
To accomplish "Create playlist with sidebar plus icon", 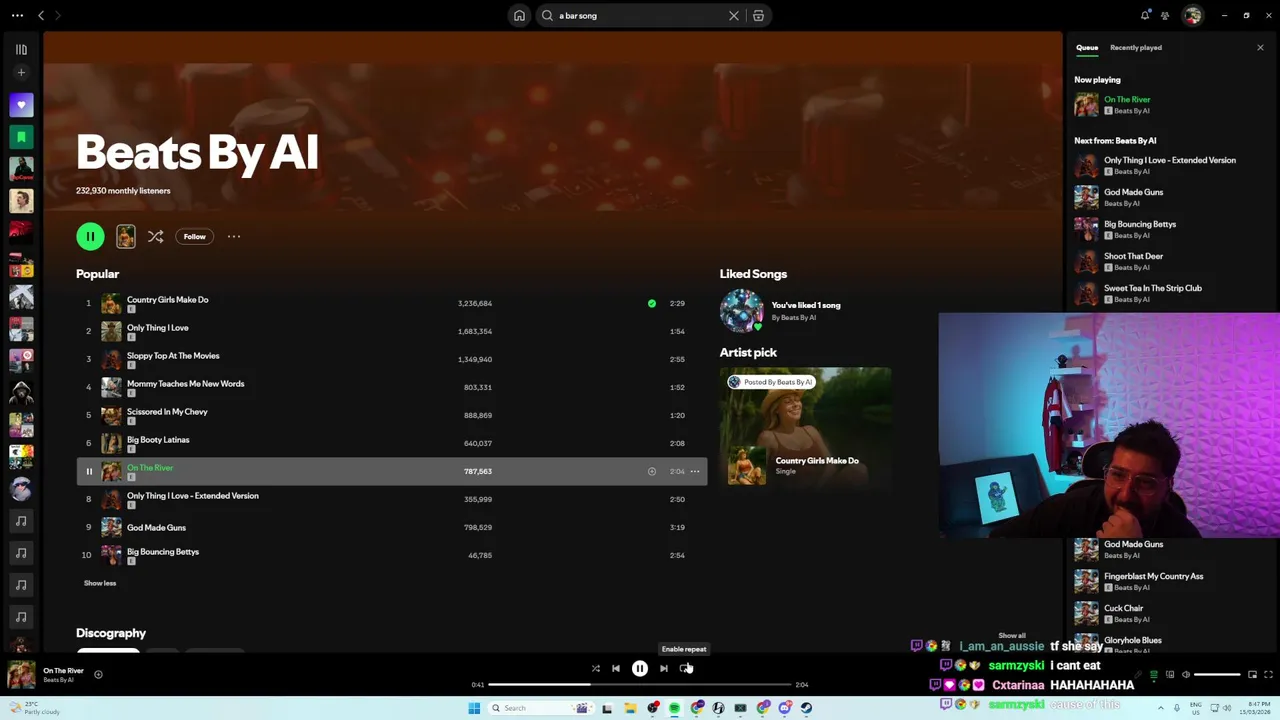I will tap(21, 73).
